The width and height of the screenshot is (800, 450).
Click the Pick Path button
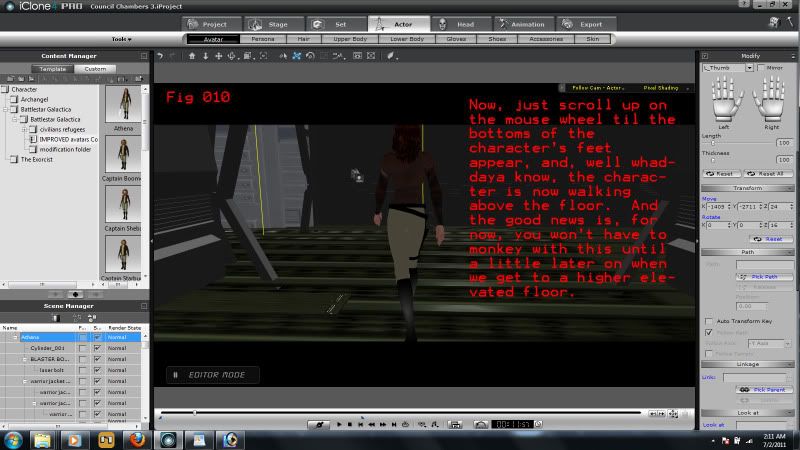coord(764,277)
